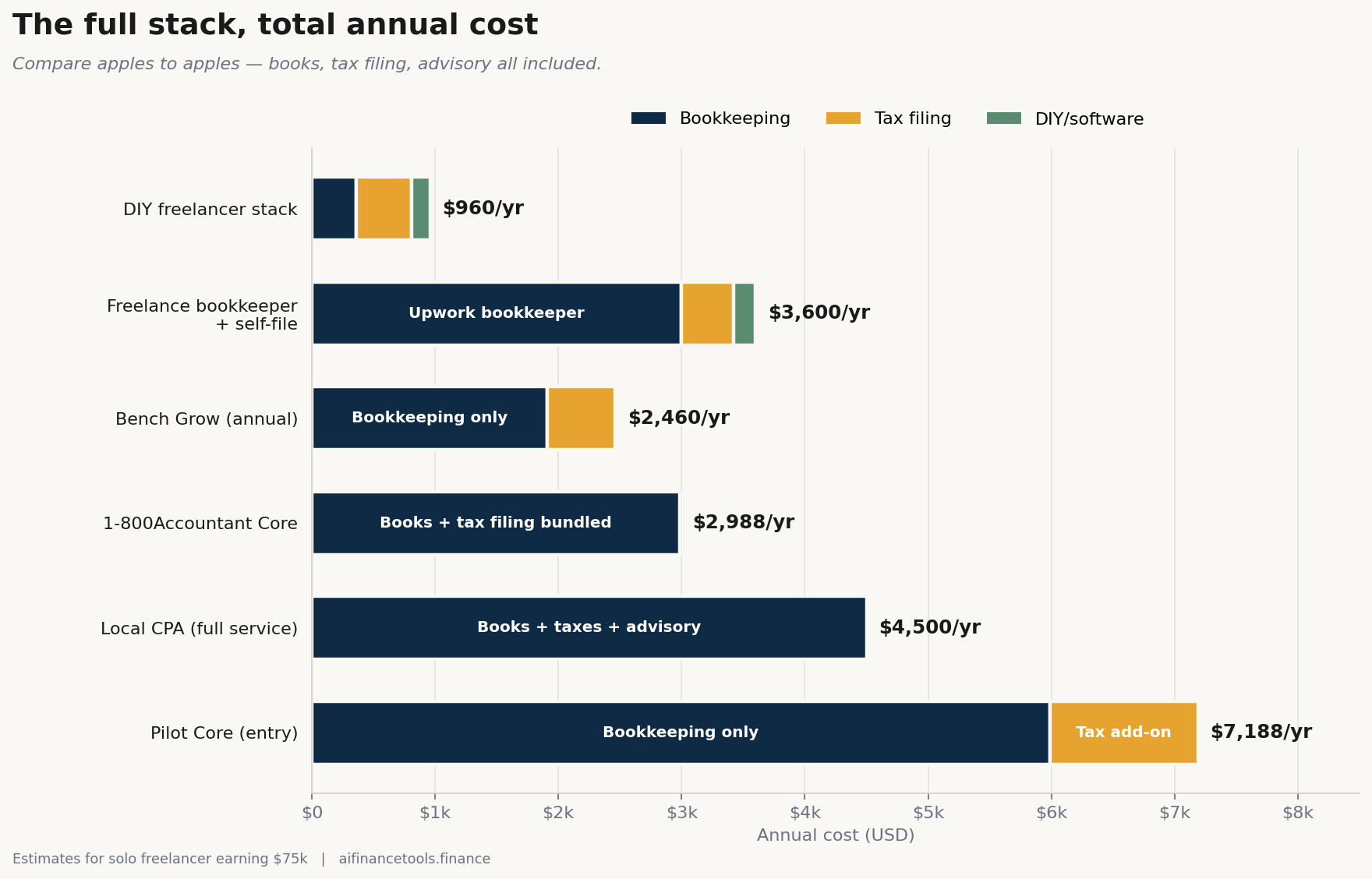Screen dimensions: 1372x879
Task: Click the 'Bench Grow (annual)' row label
Action: (x=207, y=419)
